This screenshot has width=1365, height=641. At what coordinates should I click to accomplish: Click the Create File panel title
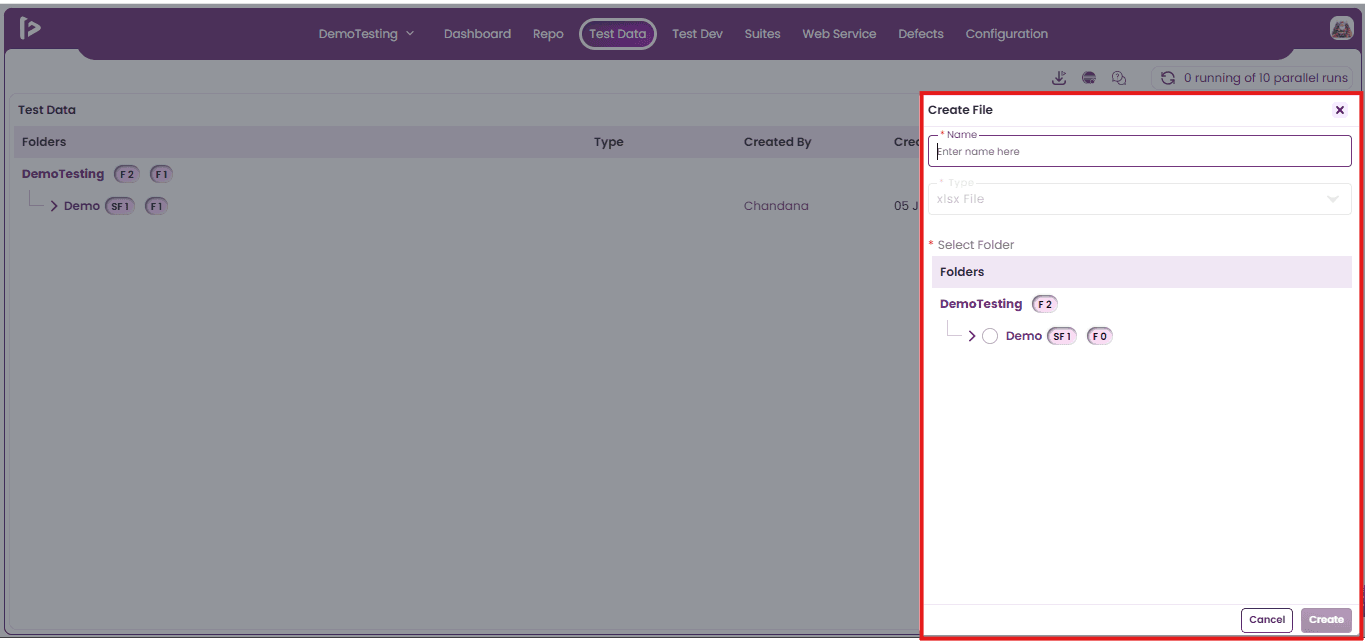point(960,110)
